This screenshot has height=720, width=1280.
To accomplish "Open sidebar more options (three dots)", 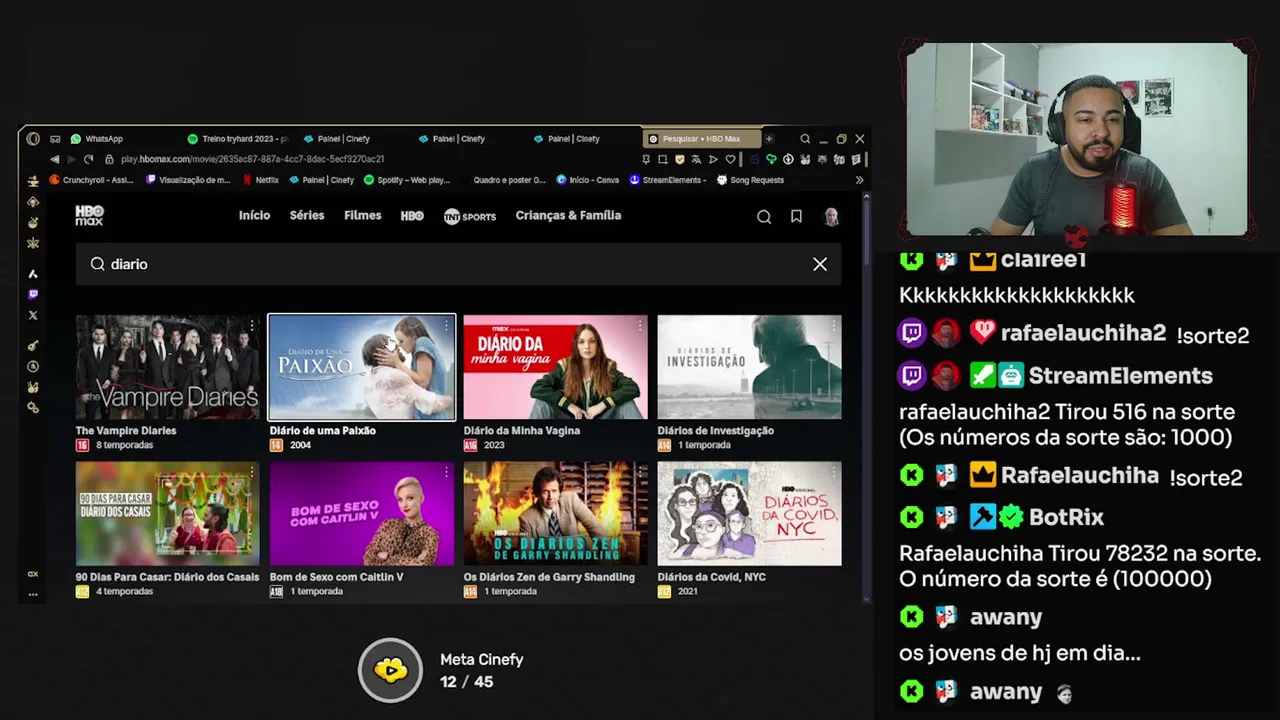I will (33, 594).
